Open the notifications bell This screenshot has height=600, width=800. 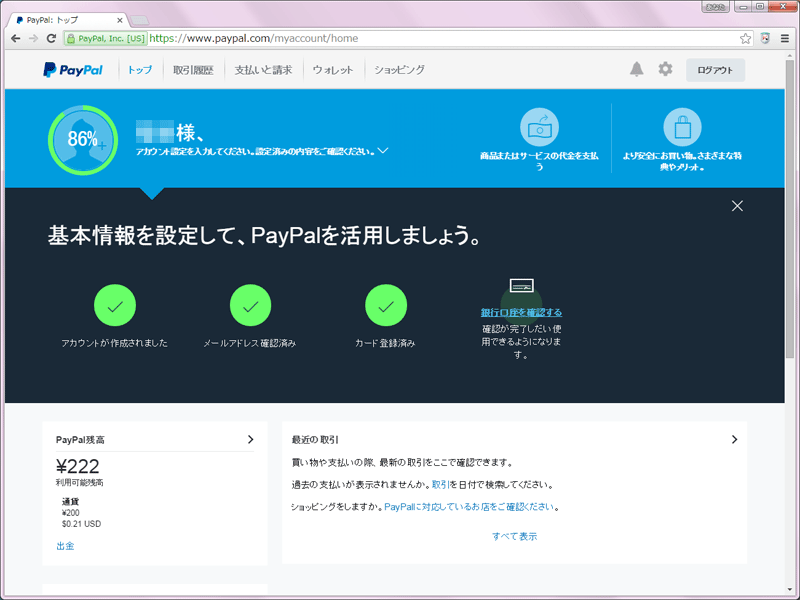[636, 69]
